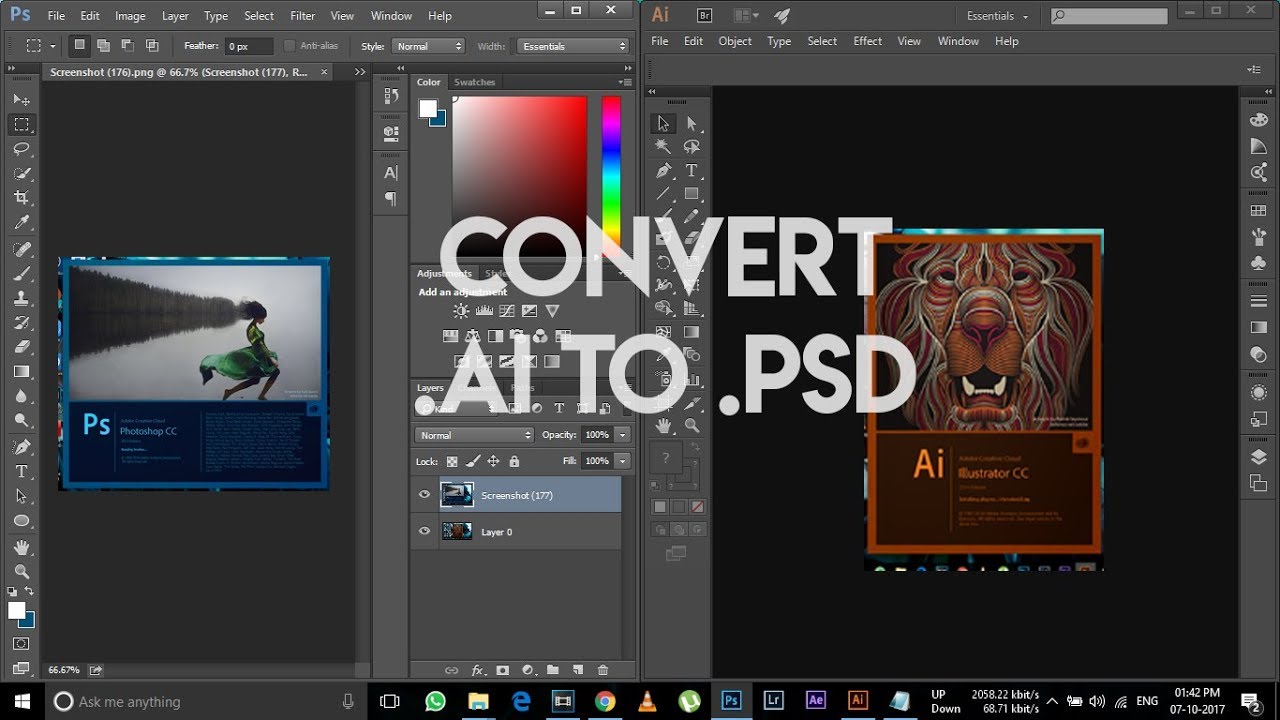1280x720 pixels.
Task: Select Illustrator's Direct Selection tool
Action: pyautogui.click(x=691, y=123)
